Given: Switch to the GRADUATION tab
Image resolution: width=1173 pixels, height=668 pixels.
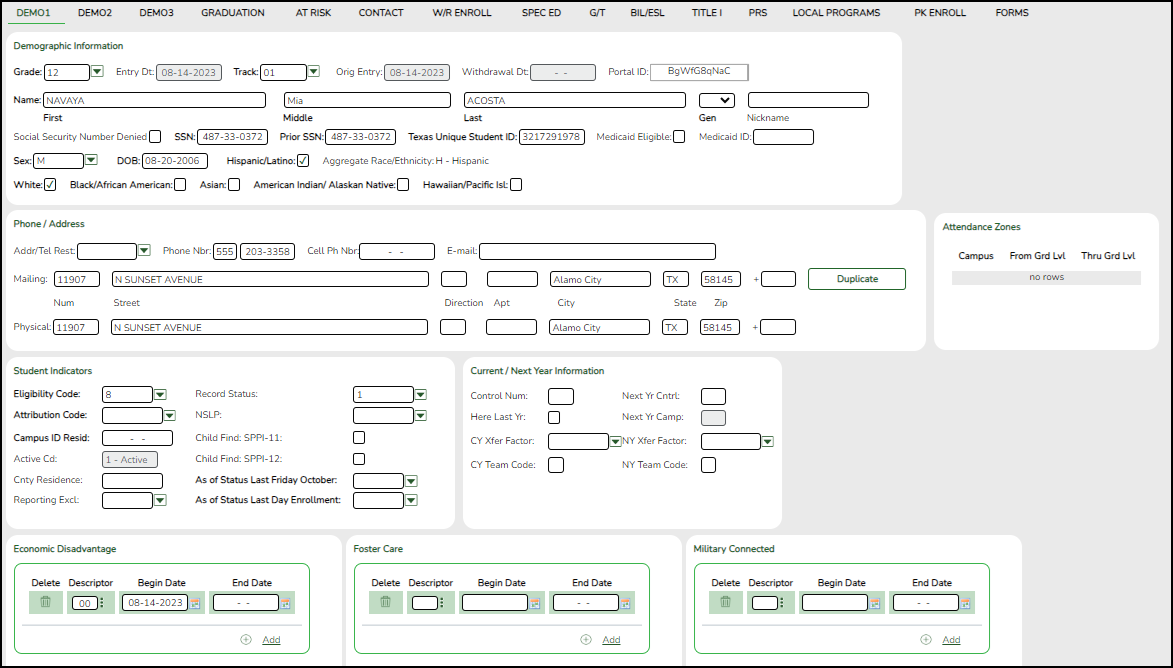Looking at the screenshot, I should click(x=233, y=13).
